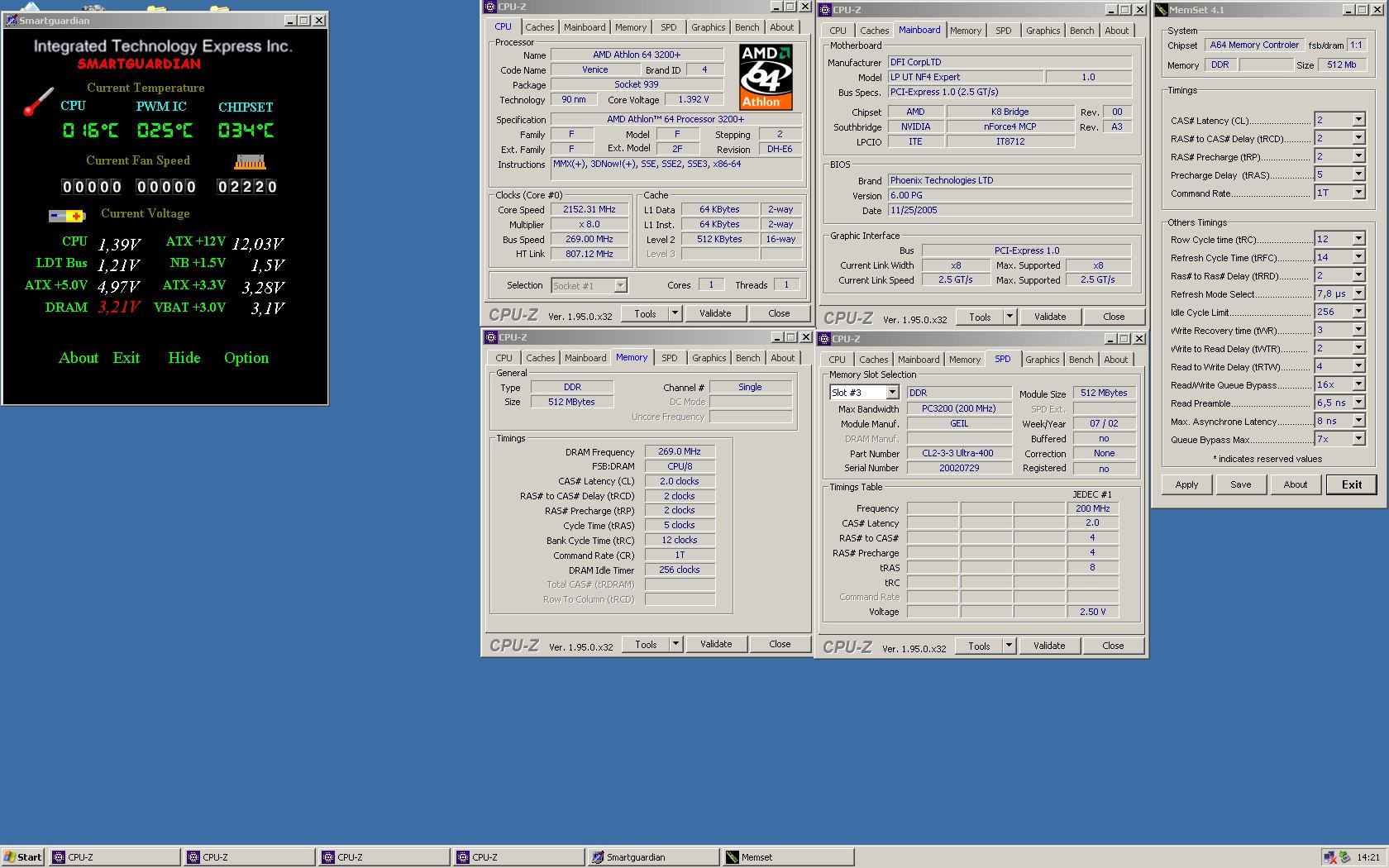Switch to Caches tab in the CPU-Z CPU window
Viewport: 1389px width, 868px height.
point(539,27)
